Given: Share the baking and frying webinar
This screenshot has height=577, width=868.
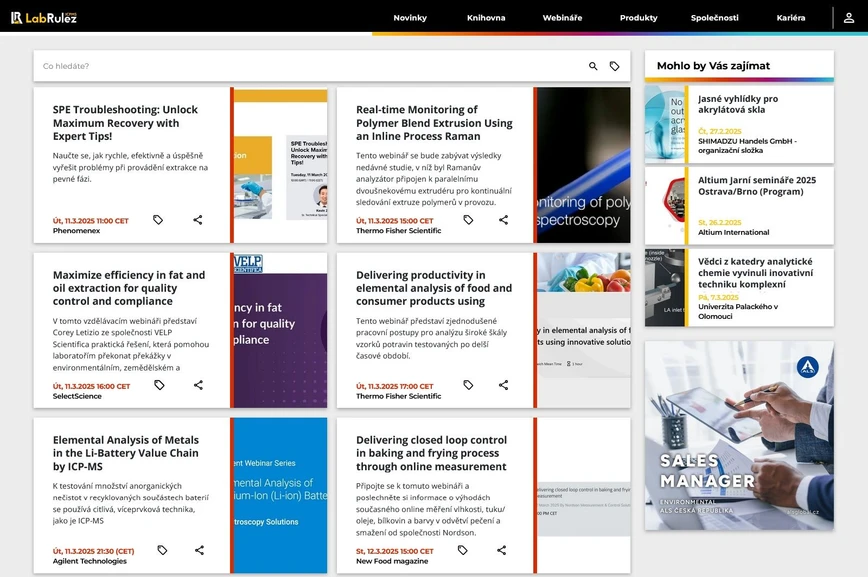Looking at the screenshot, I should click(502, 550).
